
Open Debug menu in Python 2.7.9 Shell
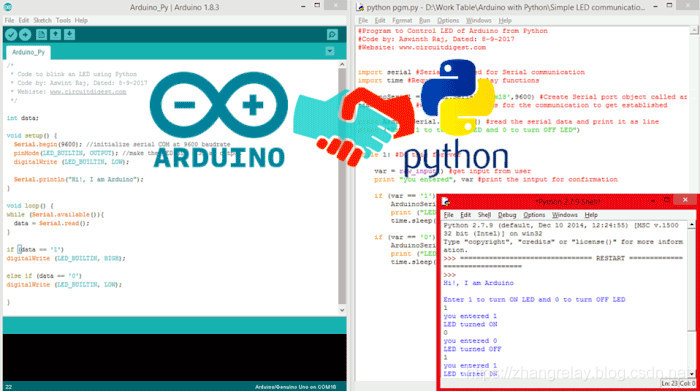[507, 215]
